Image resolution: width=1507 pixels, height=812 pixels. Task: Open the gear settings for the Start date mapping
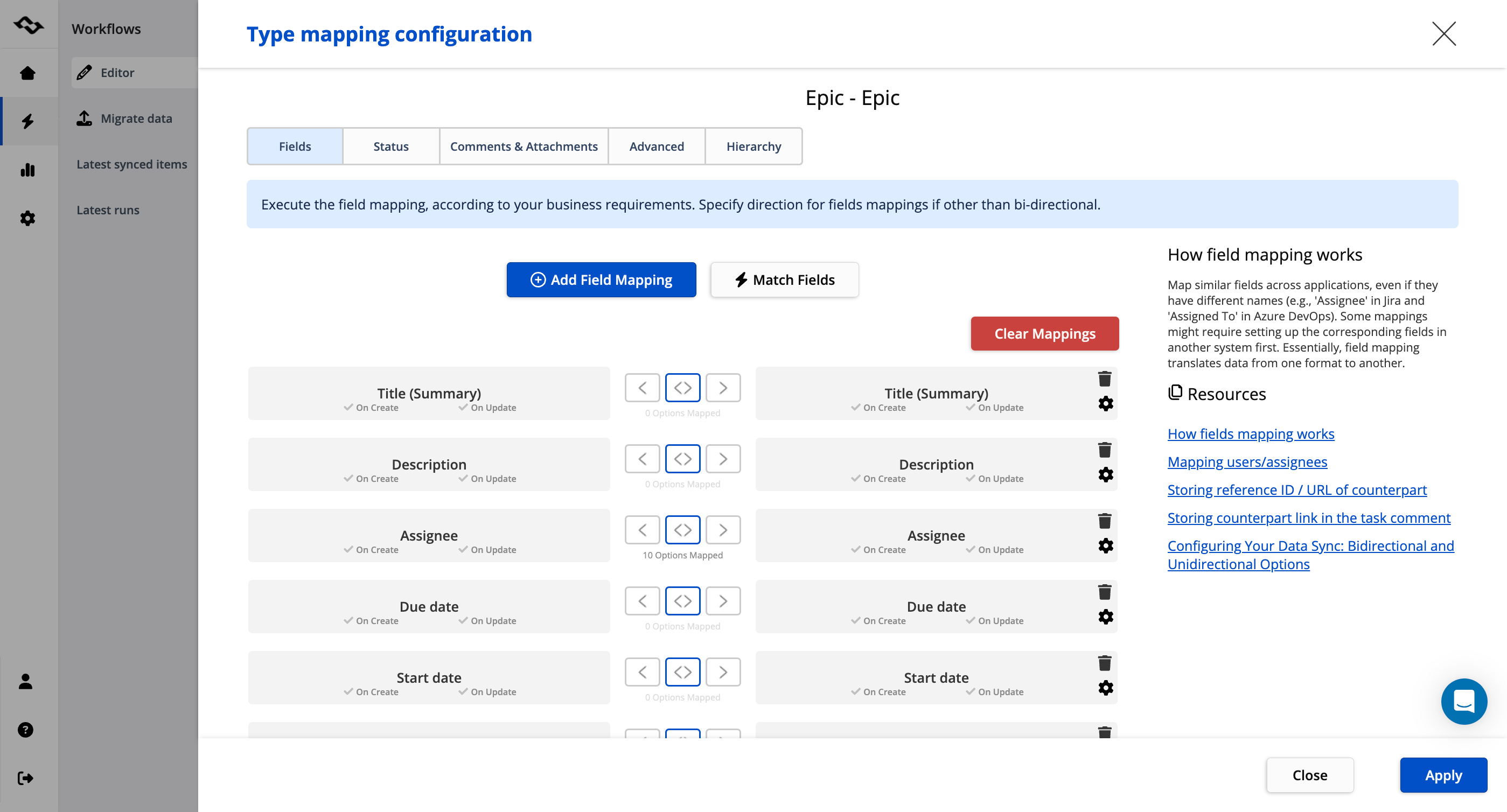tap(1106, 688)
